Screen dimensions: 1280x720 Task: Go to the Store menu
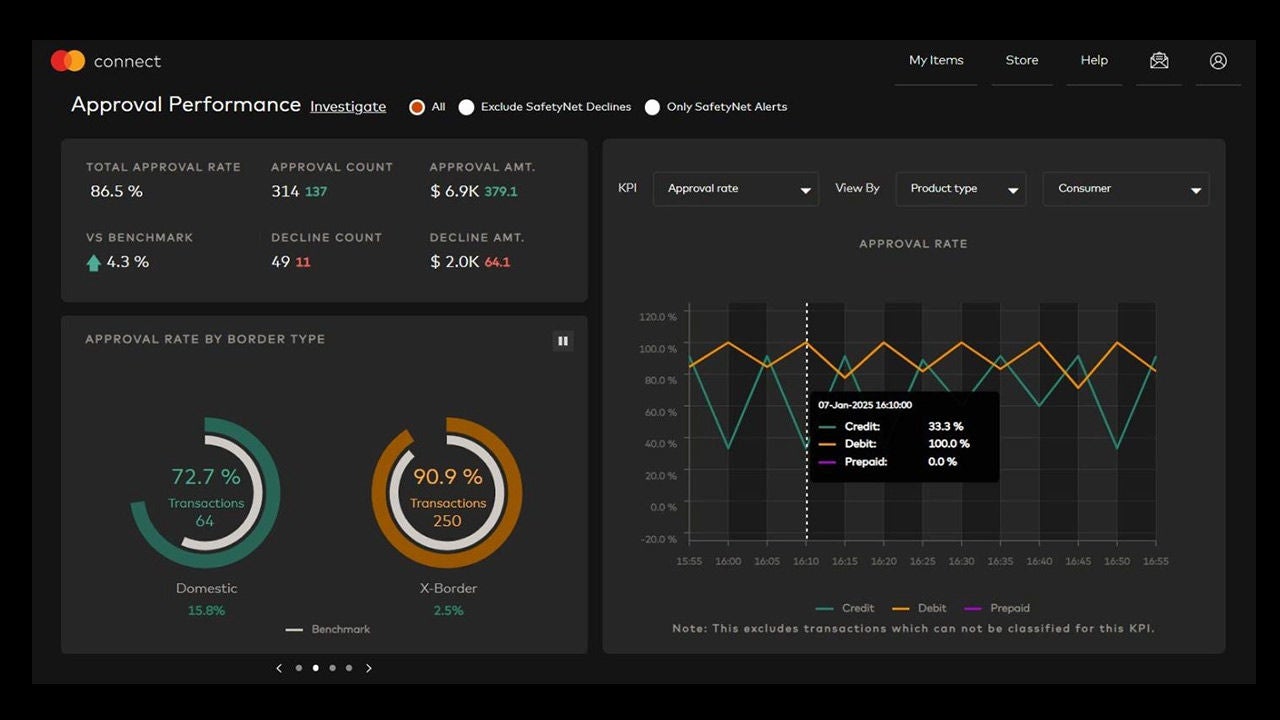[x=1022, y=61]
